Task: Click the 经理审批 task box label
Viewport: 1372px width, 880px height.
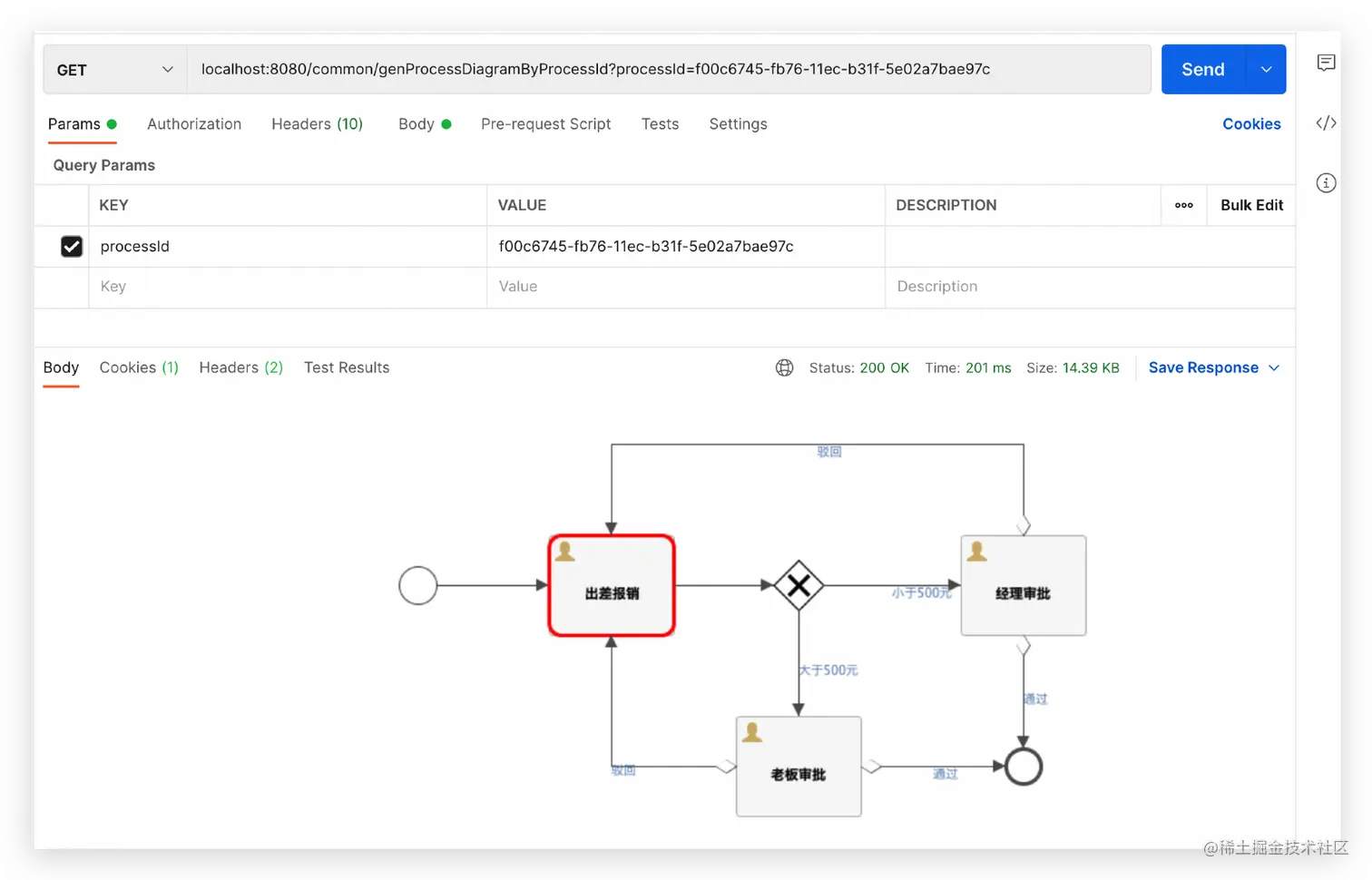Action: (1023, 593)
